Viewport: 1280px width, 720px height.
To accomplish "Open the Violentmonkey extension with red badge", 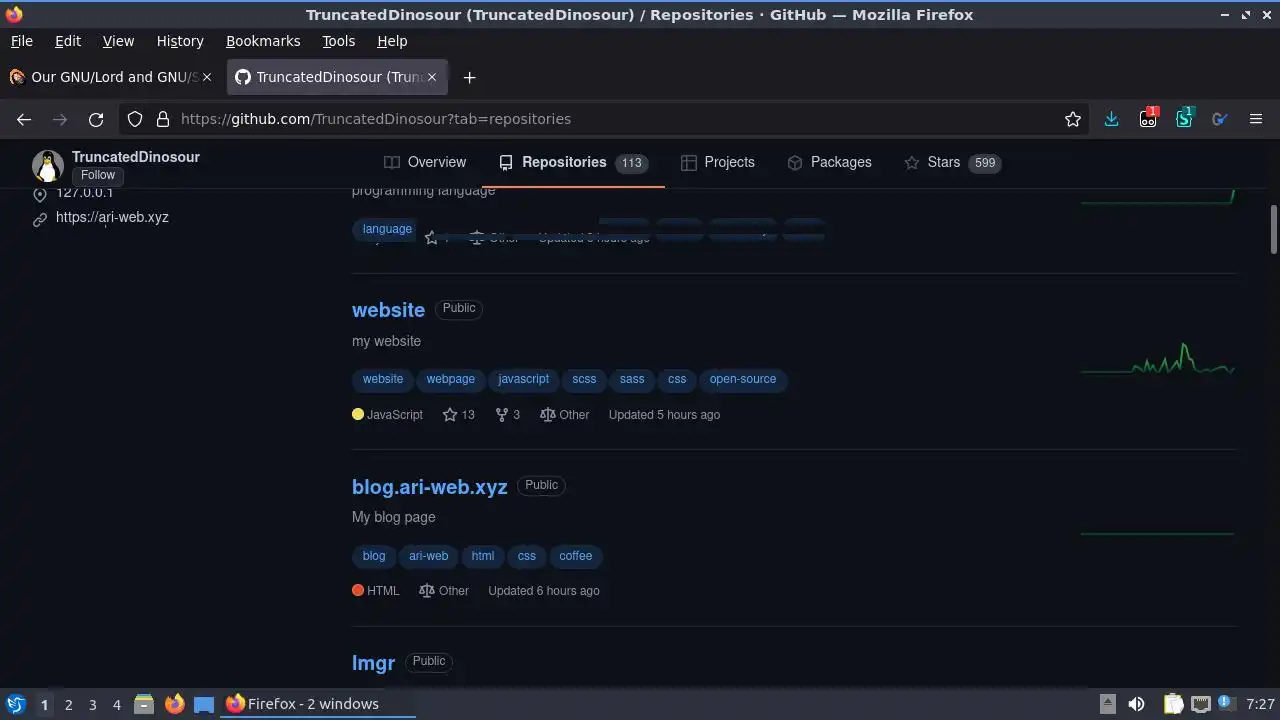I will 1148,118.
